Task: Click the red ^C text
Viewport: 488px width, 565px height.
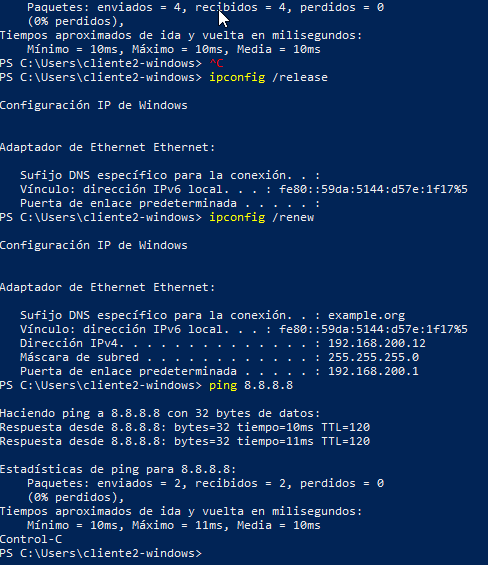Action: (x=216, y=63)
